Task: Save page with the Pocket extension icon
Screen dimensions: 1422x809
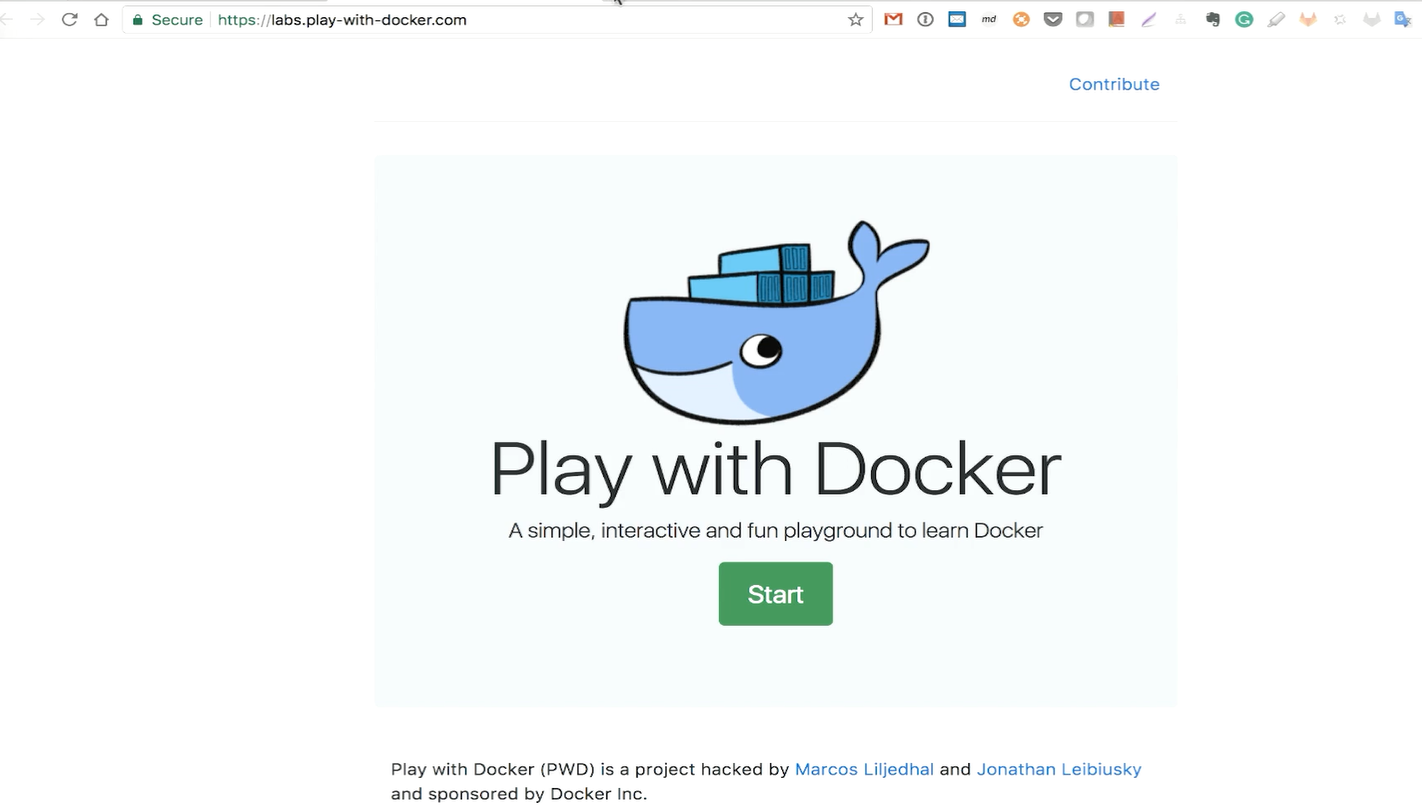Action: coord(1053,19)
